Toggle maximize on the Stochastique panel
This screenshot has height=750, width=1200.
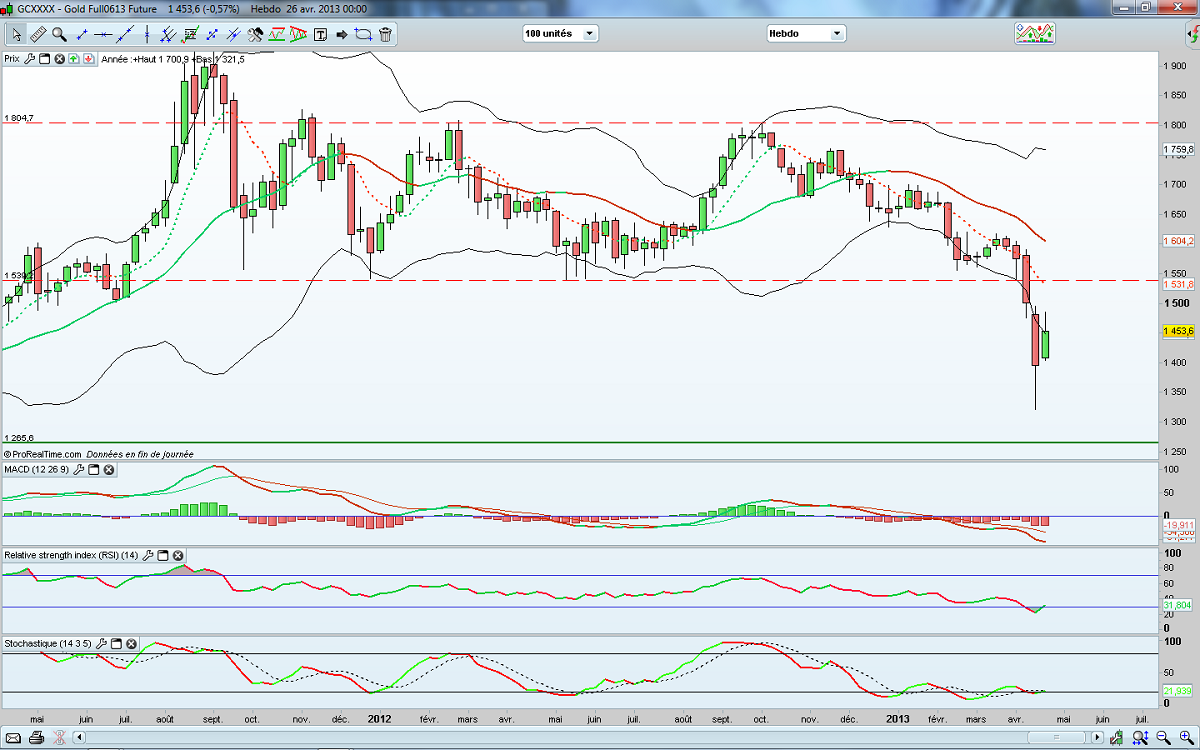115,643
